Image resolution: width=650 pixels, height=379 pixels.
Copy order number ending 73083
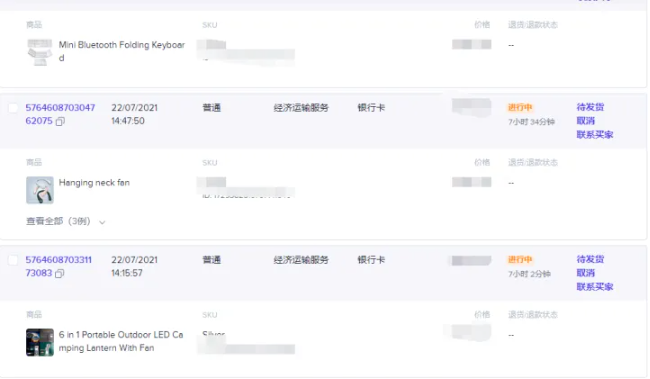pos(60,274)
